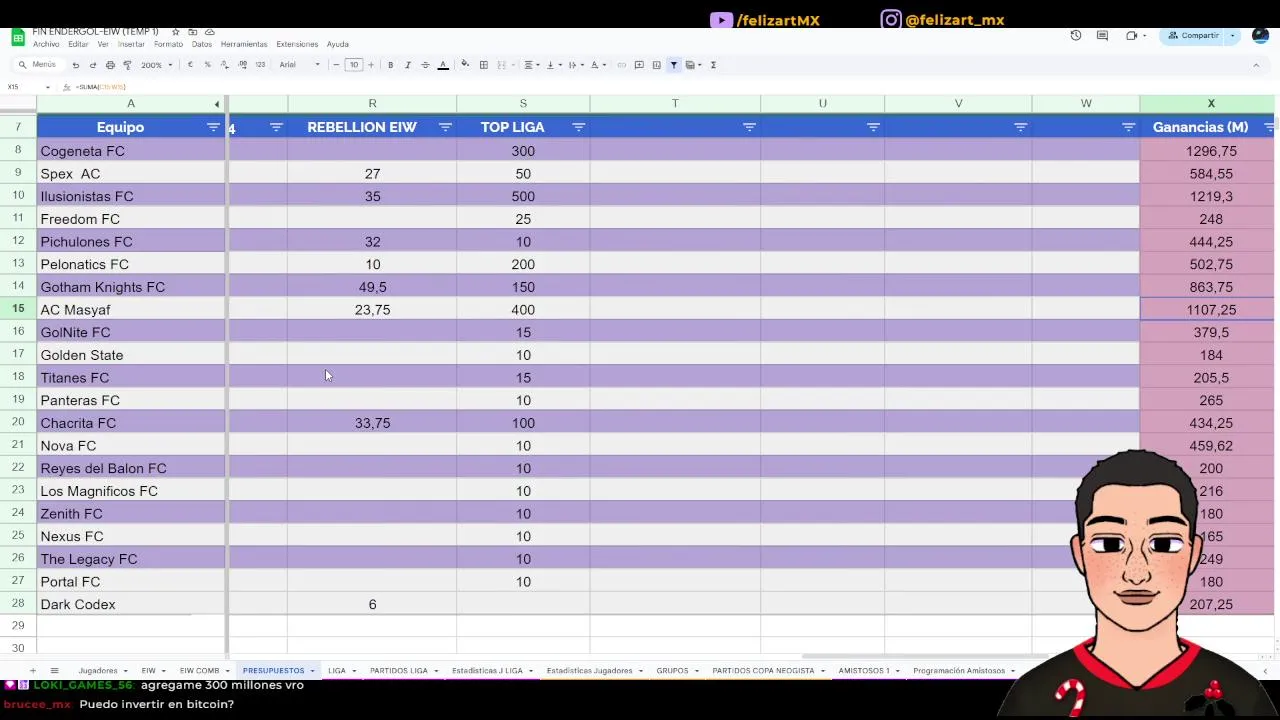Click the insert comment icon
This screenshot has height=720, width=1280.
point(639,65)
